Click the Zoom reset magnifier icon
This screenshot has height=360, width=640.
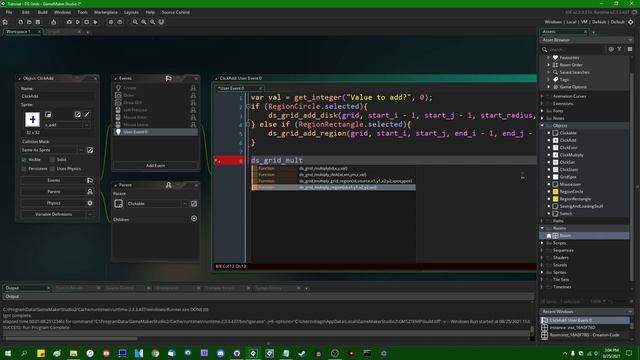click(x=144, y=22)
